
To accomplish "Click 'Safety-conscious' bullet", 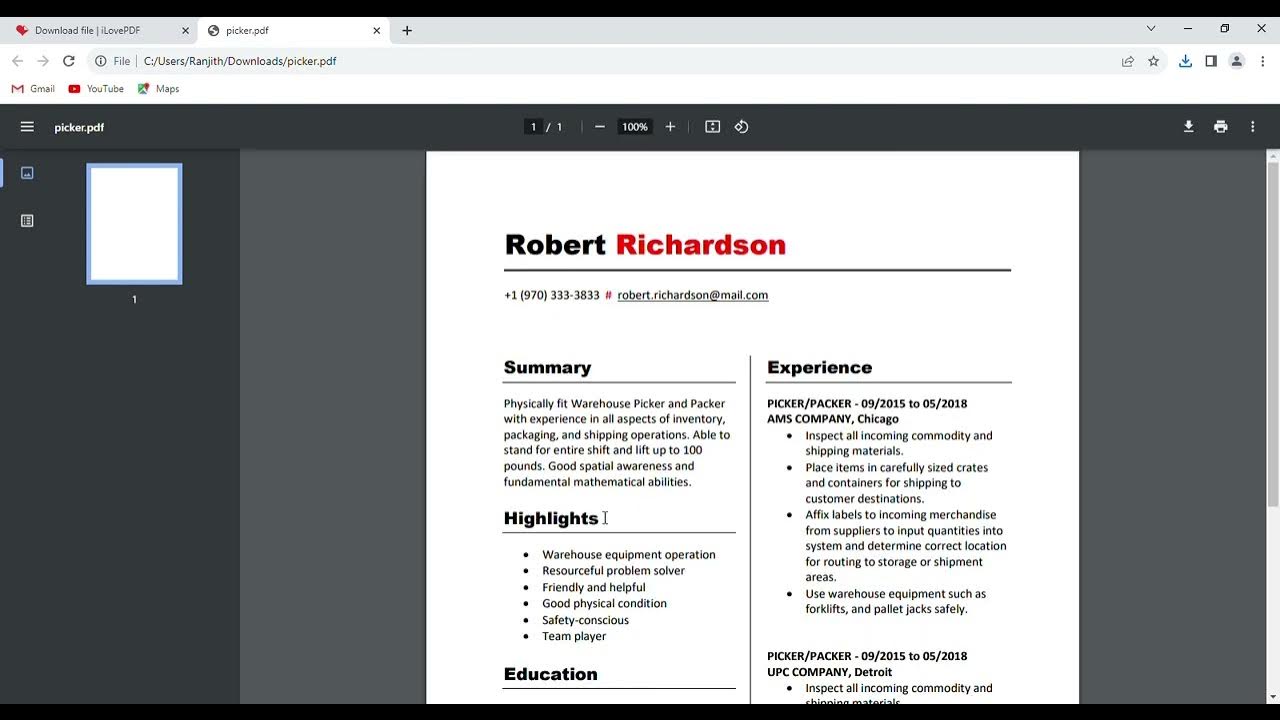I will [x=585, y=620].
